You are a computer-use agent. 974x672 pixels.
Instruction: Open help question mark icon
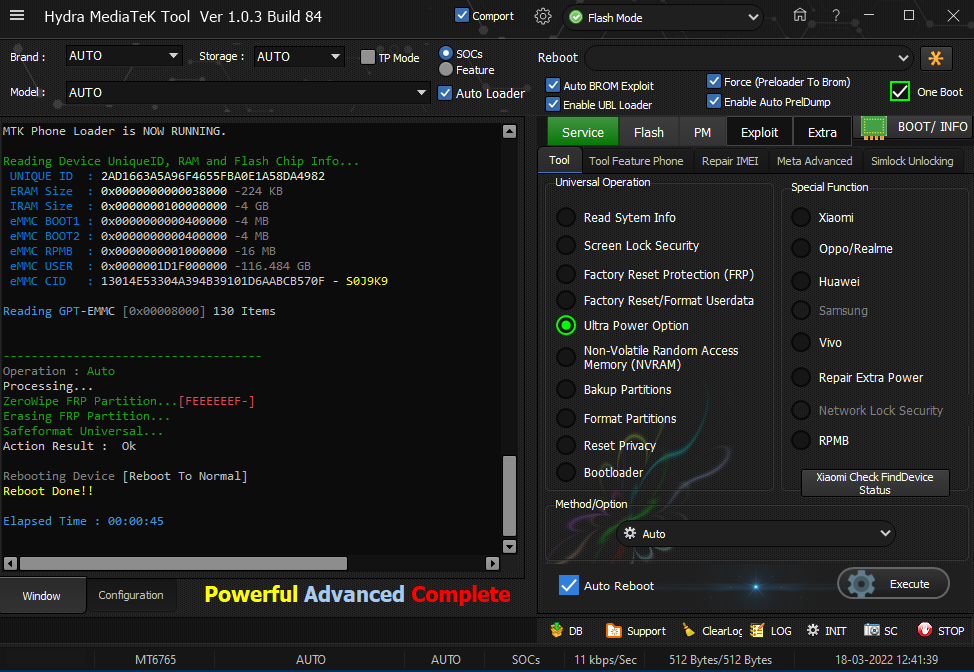click(x=836, y=16)
